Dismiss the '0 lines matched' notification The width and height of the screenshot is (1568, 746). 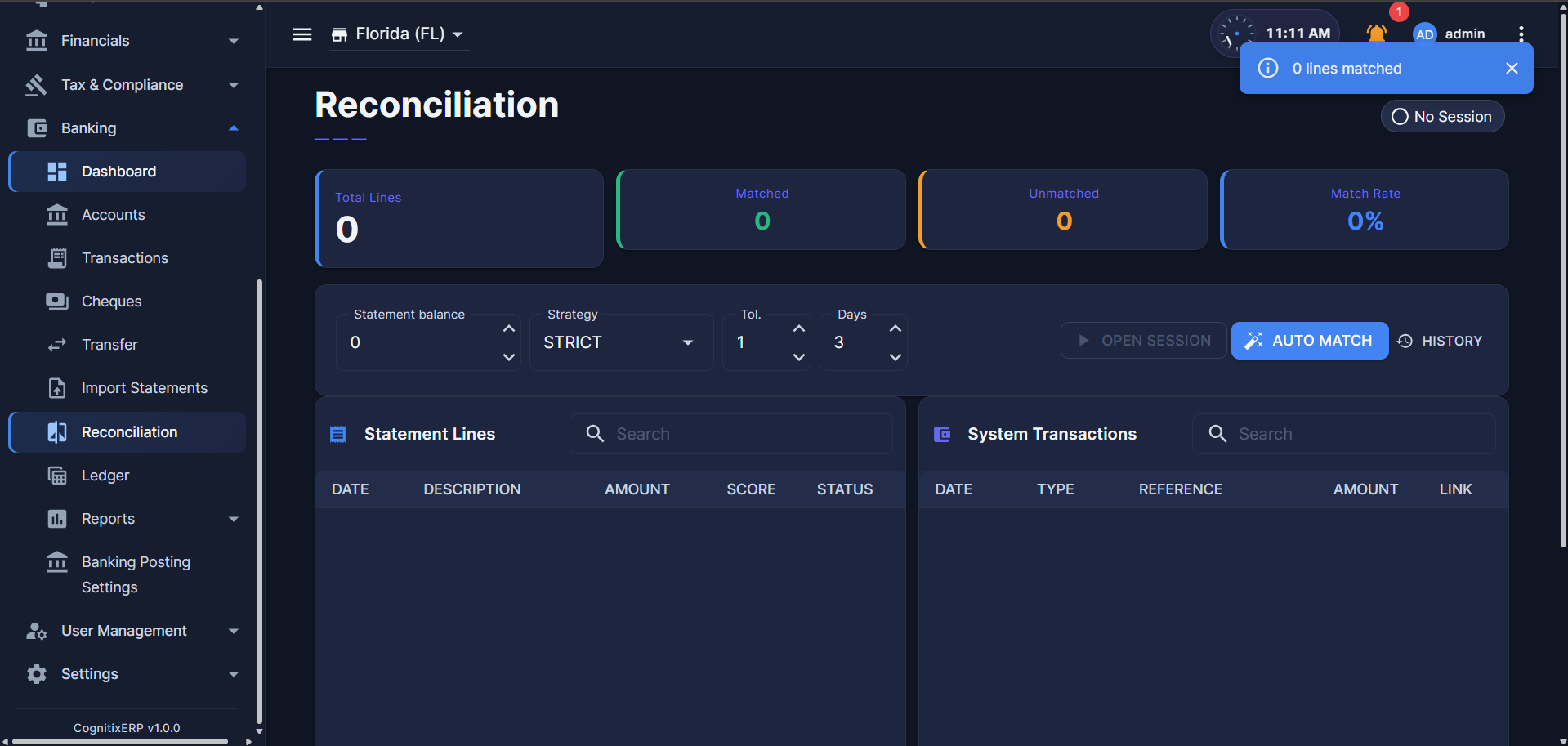1512,69
